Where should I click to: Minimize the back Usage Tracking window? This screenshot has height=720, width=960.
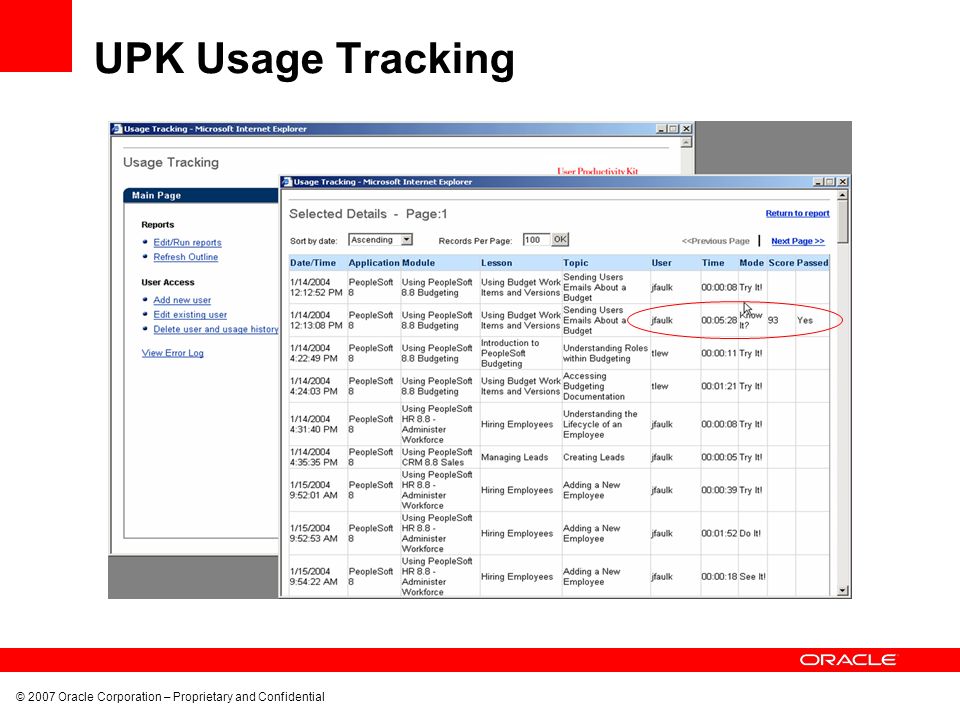pos(661,129)
